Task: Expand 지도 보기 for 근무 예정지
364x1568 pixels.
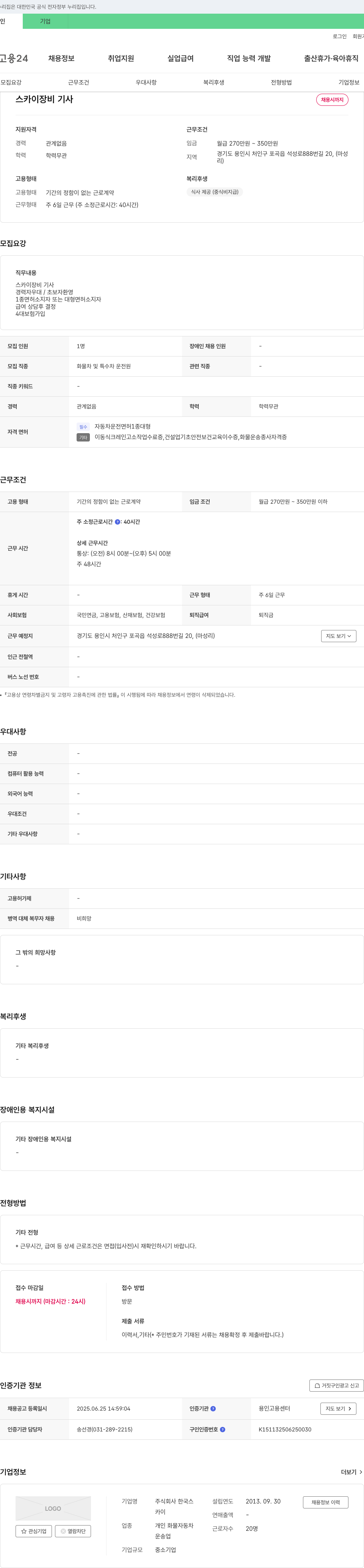Action: [339, 636]
